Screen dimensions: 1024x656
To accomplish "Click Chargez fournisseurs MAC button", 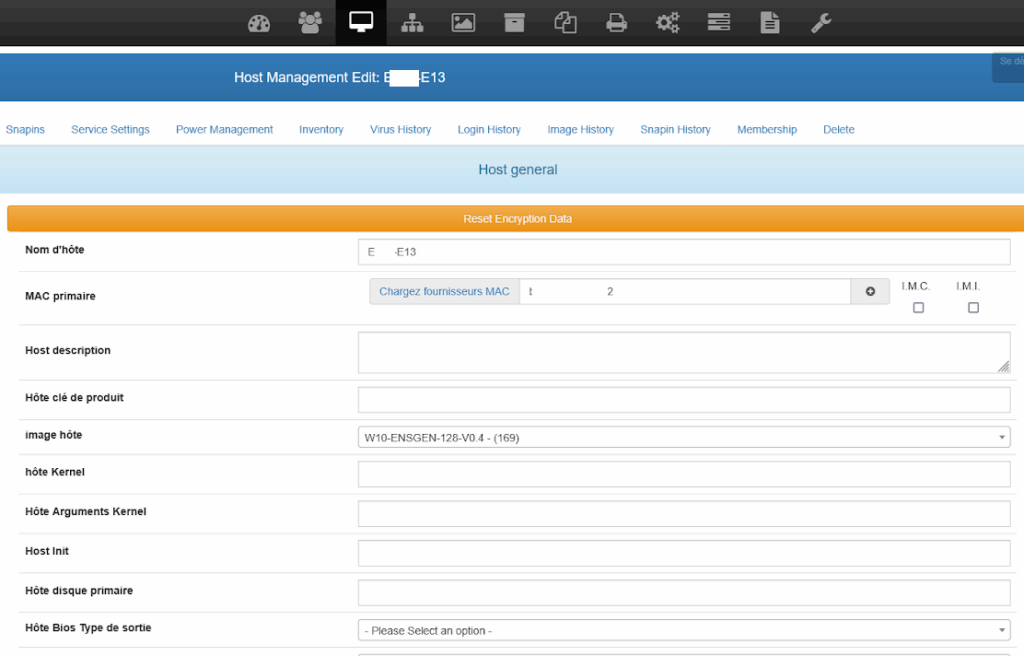I will pyautogui.click(x=444, y=291).
